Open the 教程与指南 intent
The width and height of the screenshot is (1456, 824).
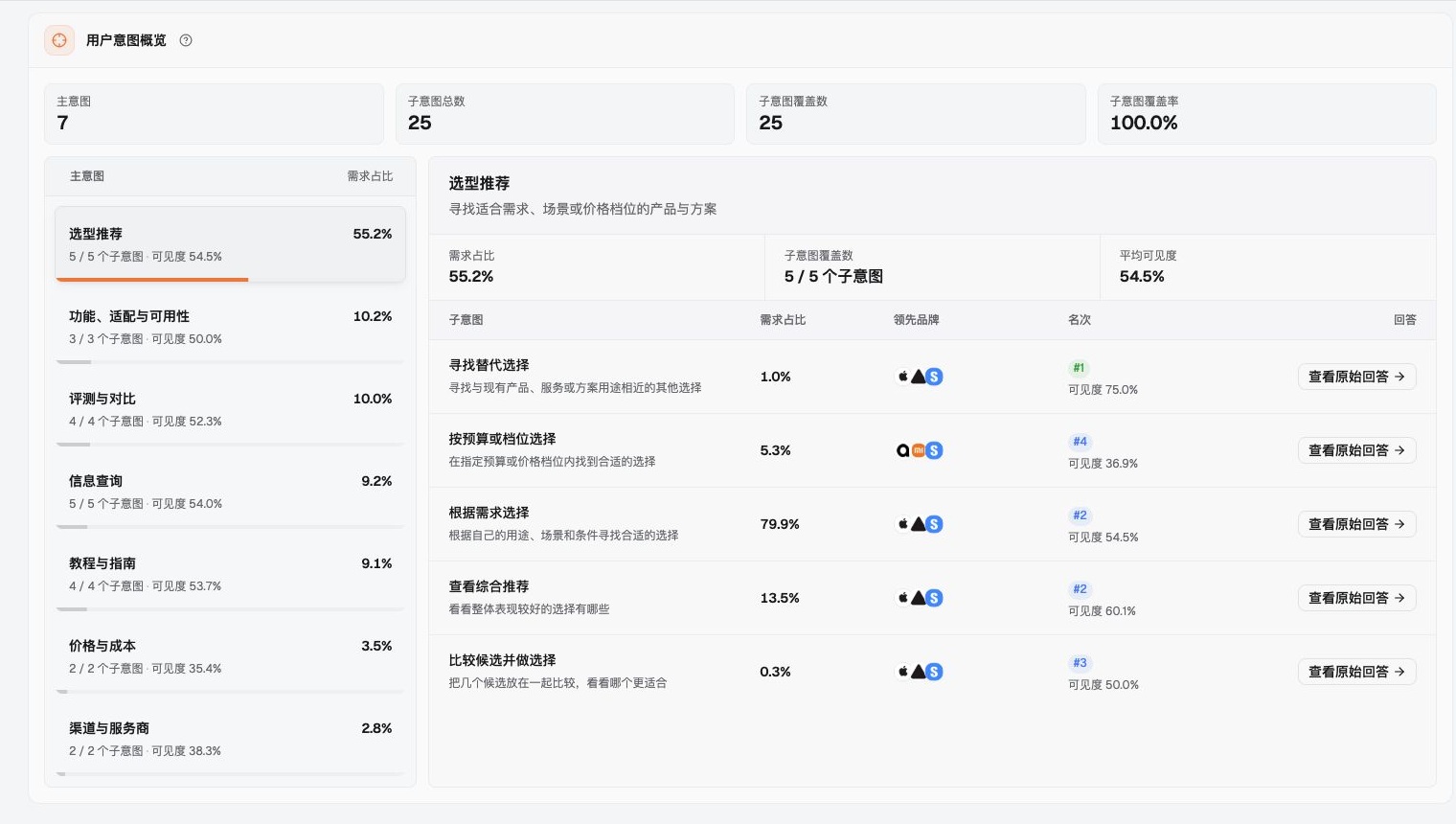click(230, 575)
